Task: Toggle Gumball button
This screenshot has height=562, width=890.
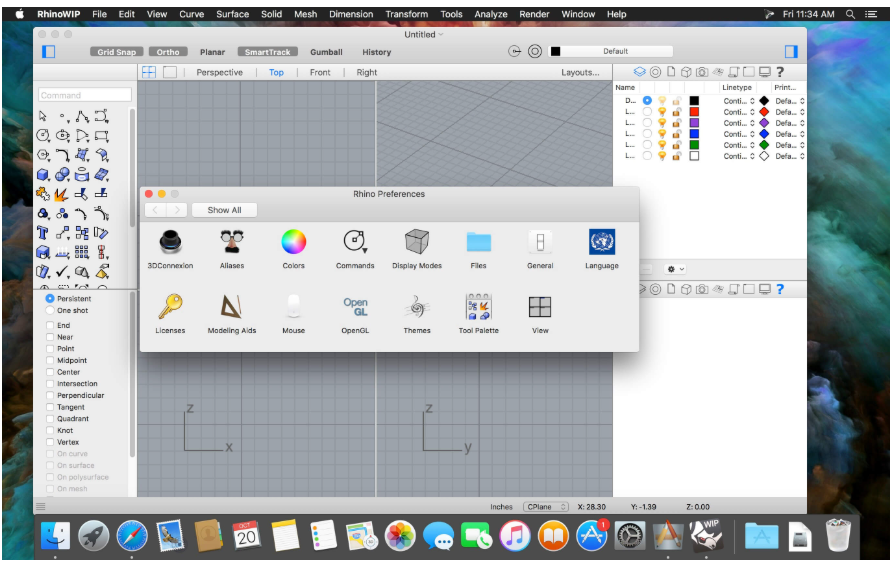Action: [326, 52]
